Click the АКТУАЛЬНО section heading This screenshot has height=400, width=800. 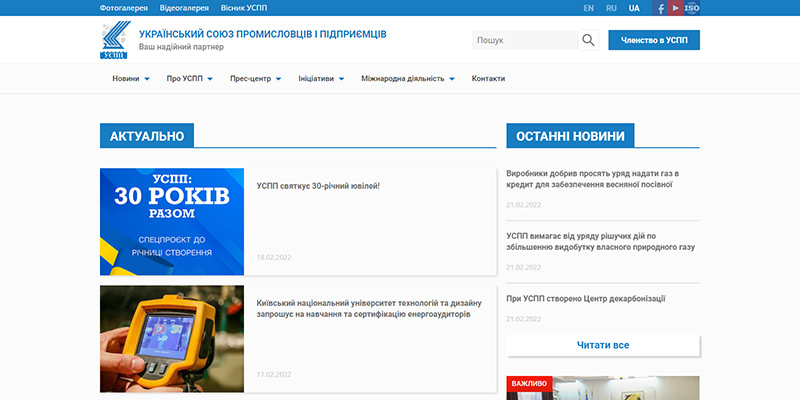tap(147, 136)
